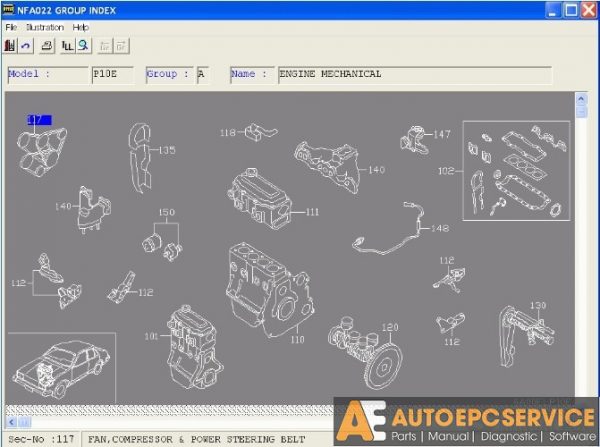Click the greyed next page toolbar icon
Image resolution: width=600 pixels, height=447 pixels.
point(121,46)
